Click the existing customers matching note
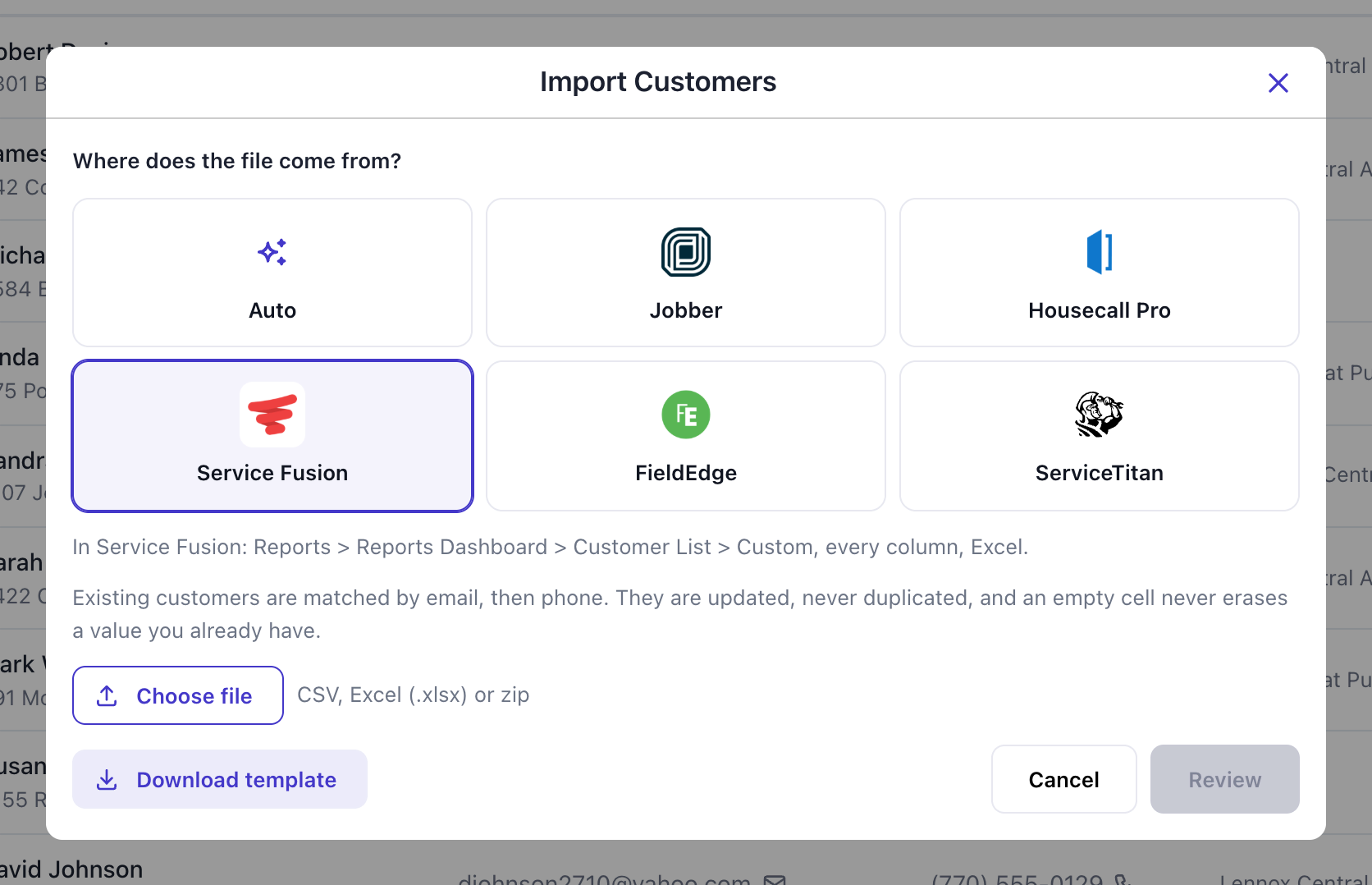Viewport: 1372px width, 885px height. pyautogui.click(x=679, y=614)
